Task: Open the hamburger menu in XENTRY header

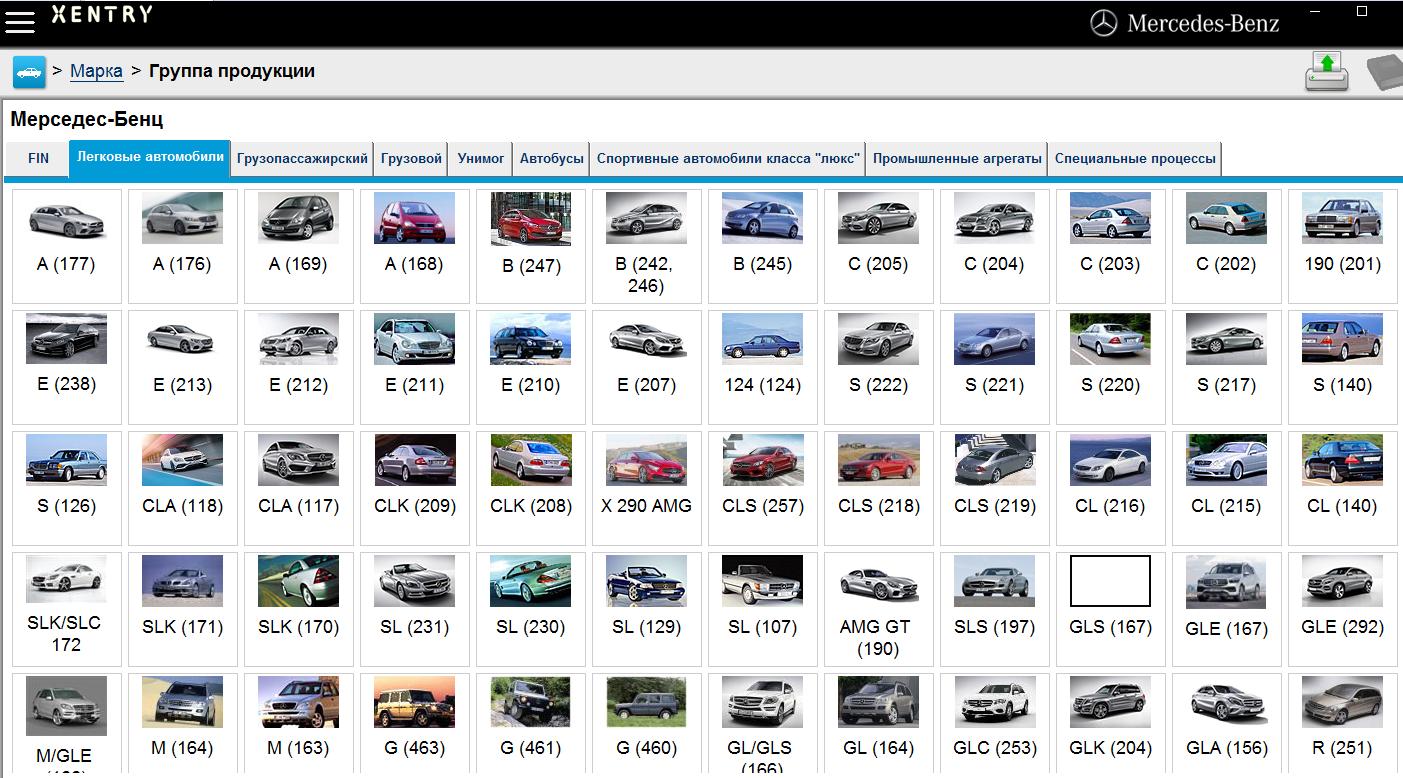Action: point(20,20)
